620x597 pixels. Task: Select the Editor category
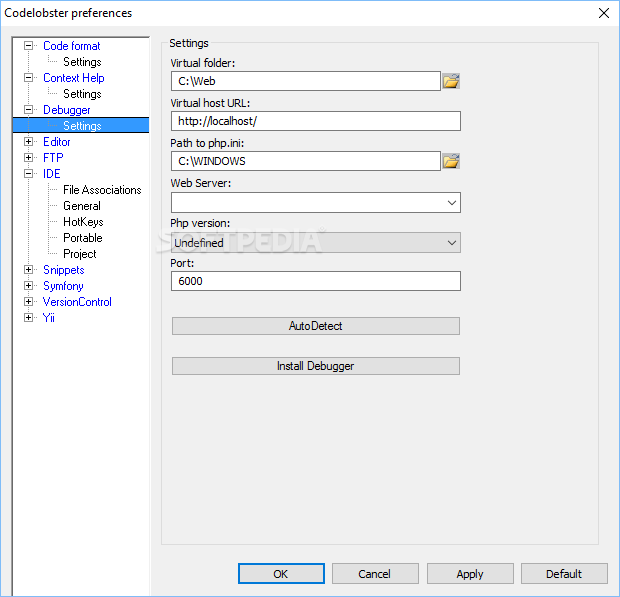(x=57, y=142)
